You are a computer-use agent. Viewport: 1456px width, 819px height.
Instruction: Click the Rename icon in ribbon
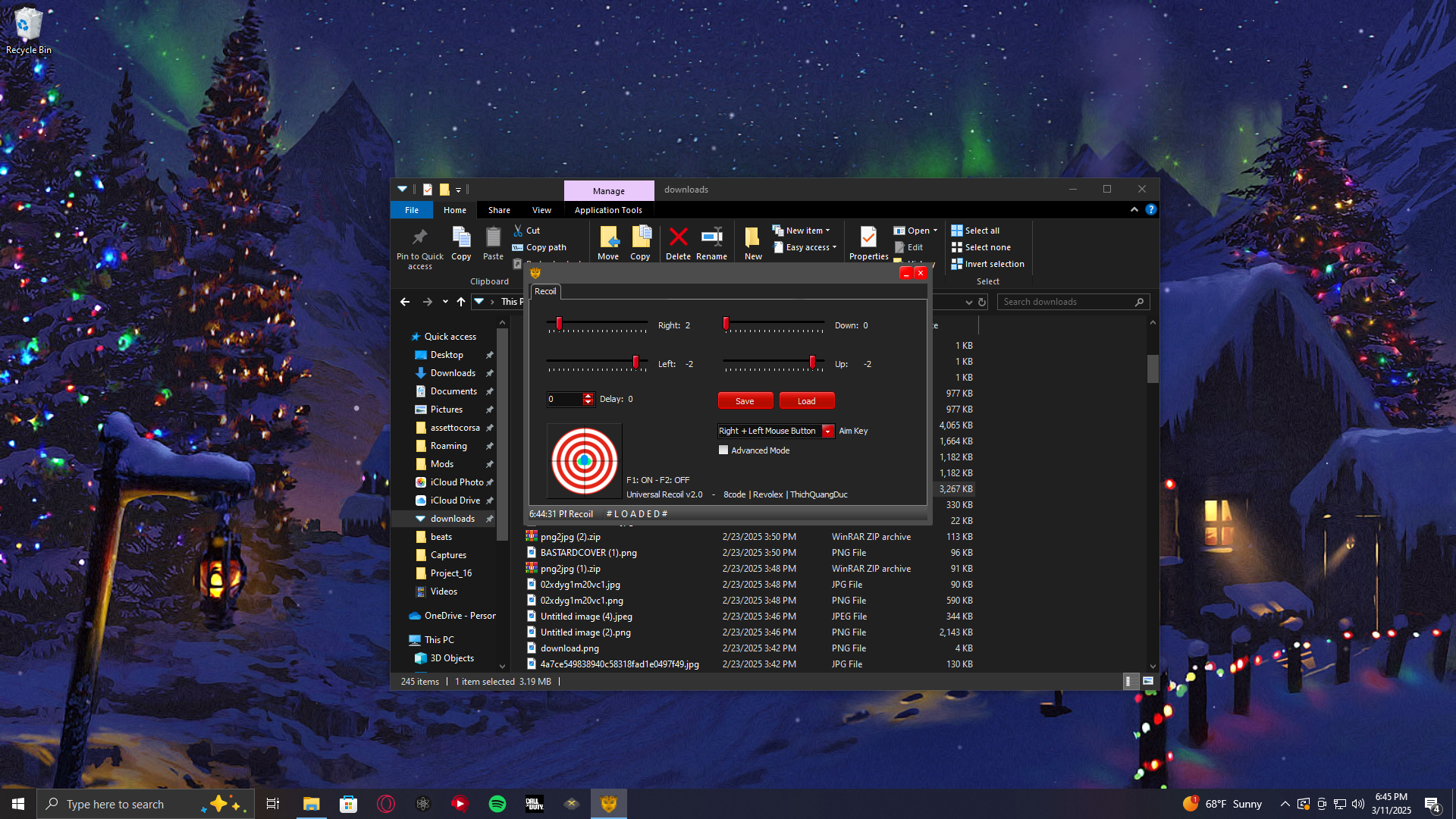[711, 237]
